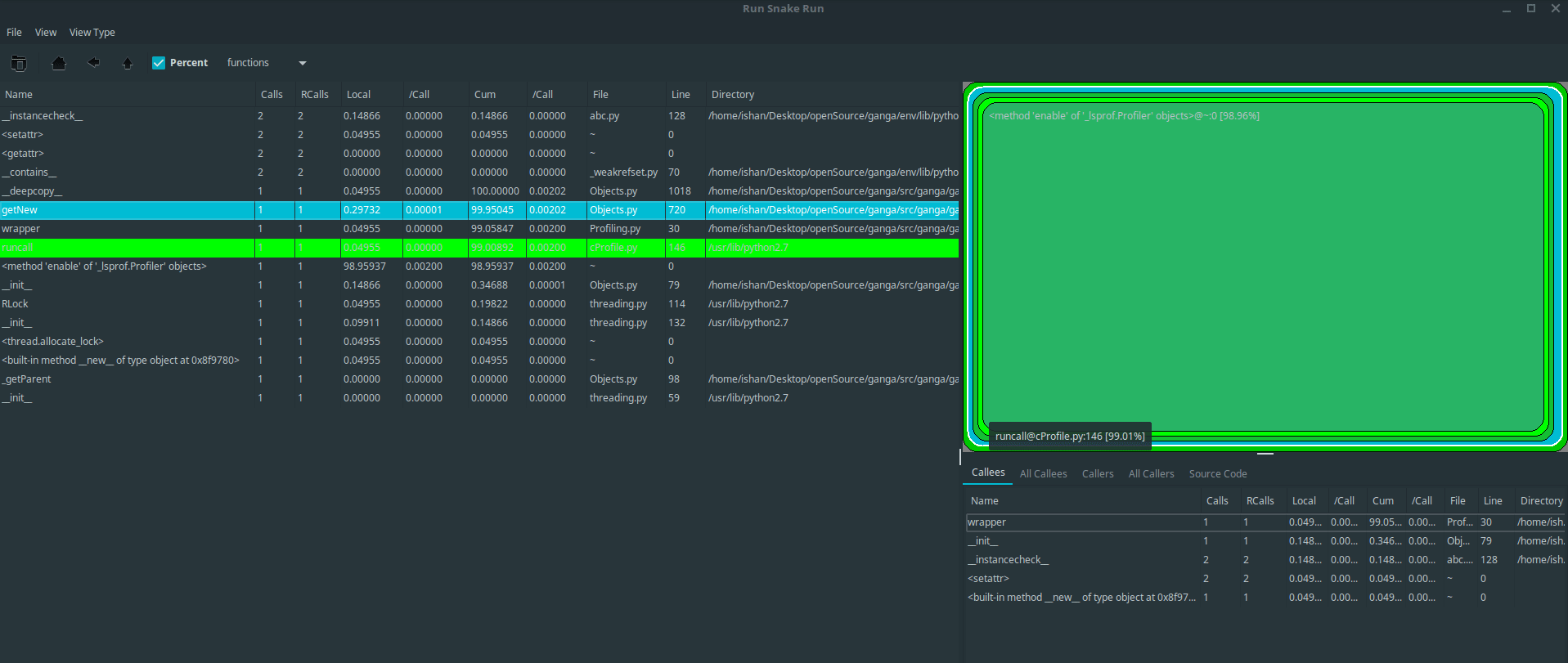Image resolution: width=1568 pixels, height=663 pixels.
Task: Sort main table by Local column header
Action: coord(372,95)
